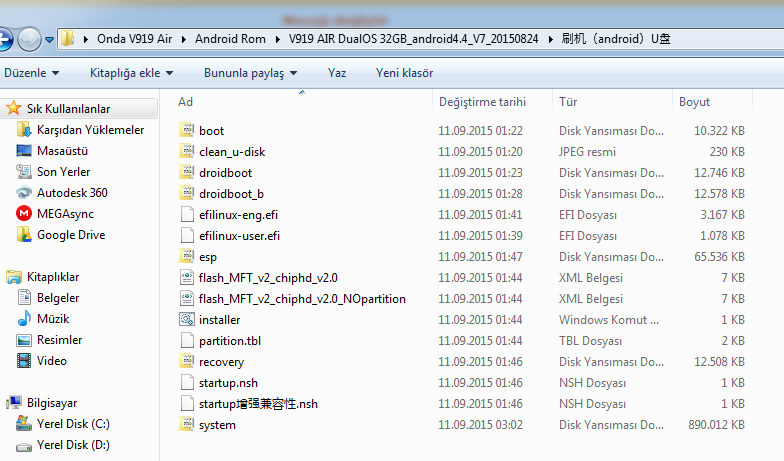784x461 pixels.
Task: Open the Bununla paylaş dropdown
Action: (x=250, y=73)
